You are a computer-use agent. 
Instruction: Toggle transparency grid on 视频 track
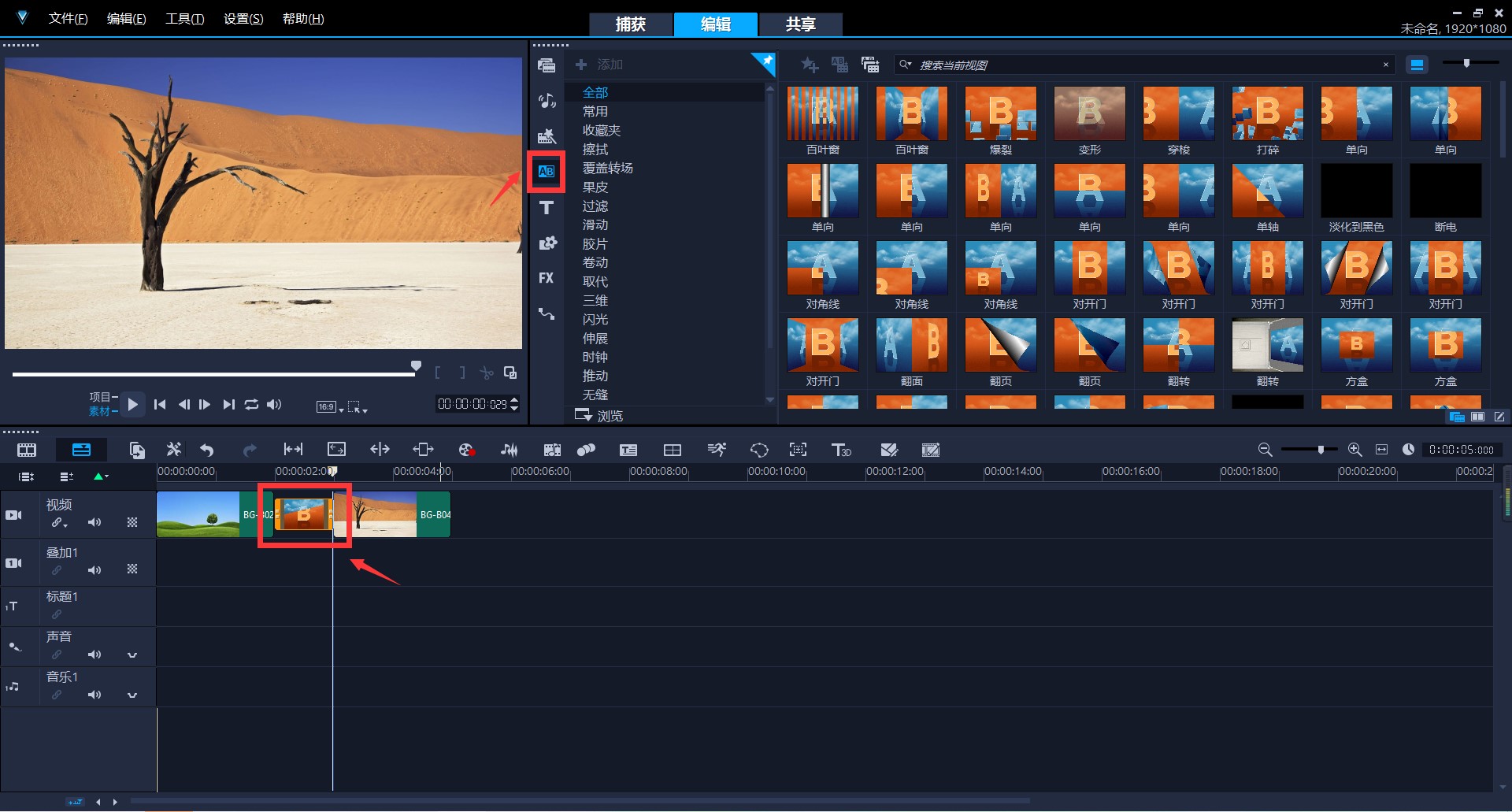pos(132,522)
